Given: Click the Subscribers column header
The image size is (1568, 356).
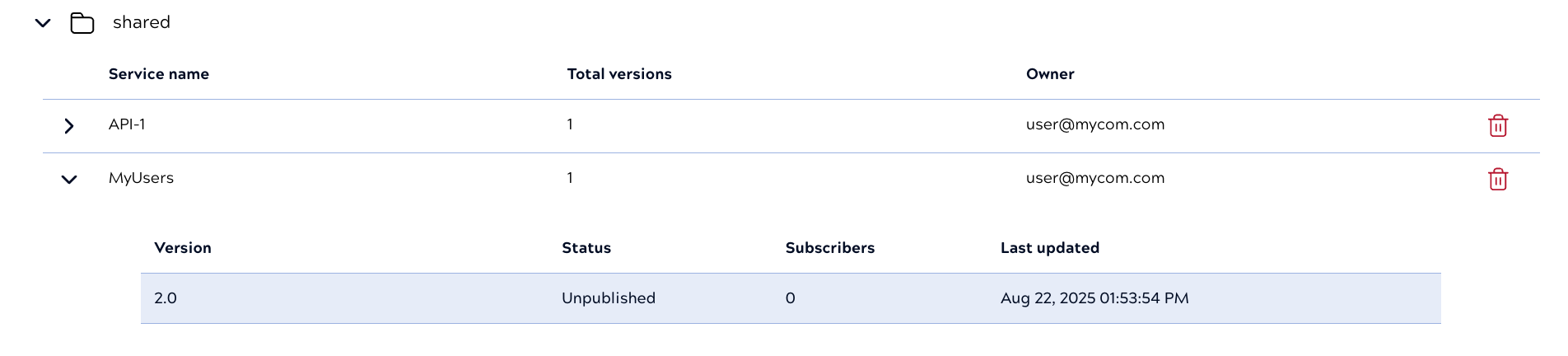Looking at the screenshot, I should point(830,248).
